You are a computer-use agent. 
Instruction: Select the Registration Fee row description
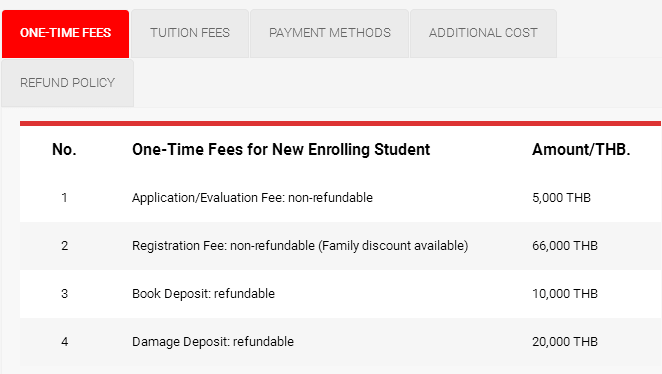[300, 246]
